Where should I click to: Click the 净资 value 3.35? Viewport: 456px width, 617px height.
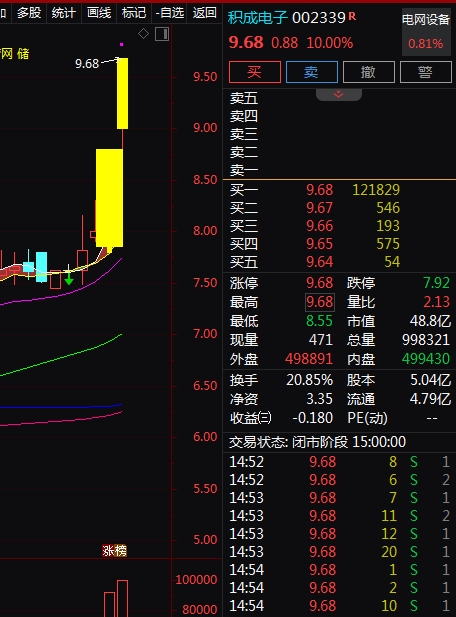click(x=319, y=399)
